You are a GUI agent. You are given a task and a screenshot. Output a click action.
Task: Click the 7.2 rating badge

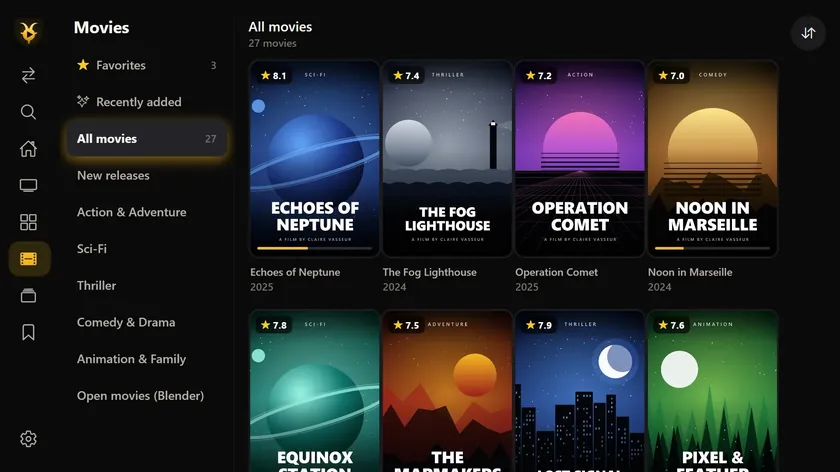pyautogui.click(x=539, y=76)
